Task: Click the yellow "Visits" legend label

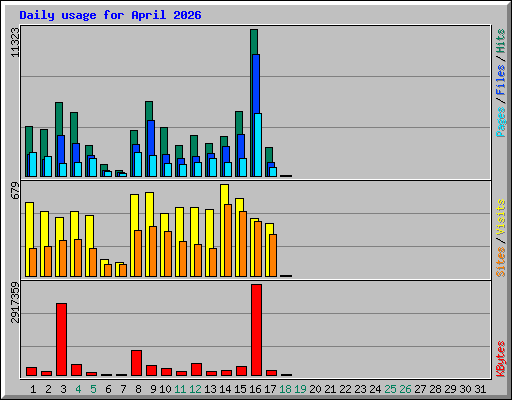Action: pos(501,218)
